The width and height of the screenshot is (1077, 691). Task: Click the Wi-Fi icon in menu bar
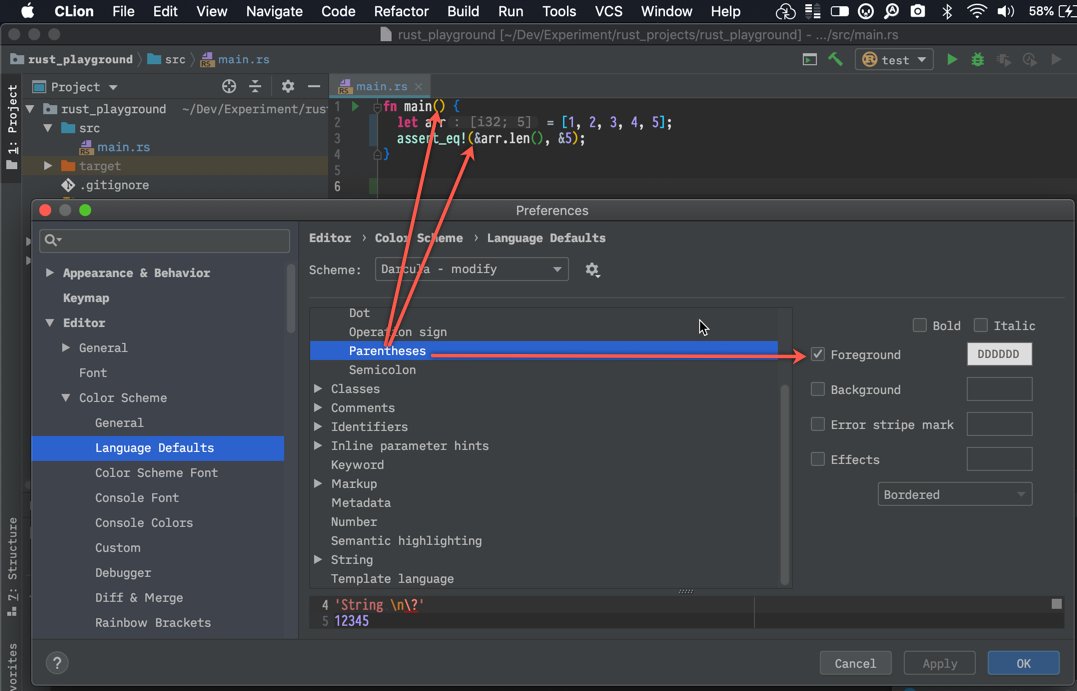click(976, 11)
